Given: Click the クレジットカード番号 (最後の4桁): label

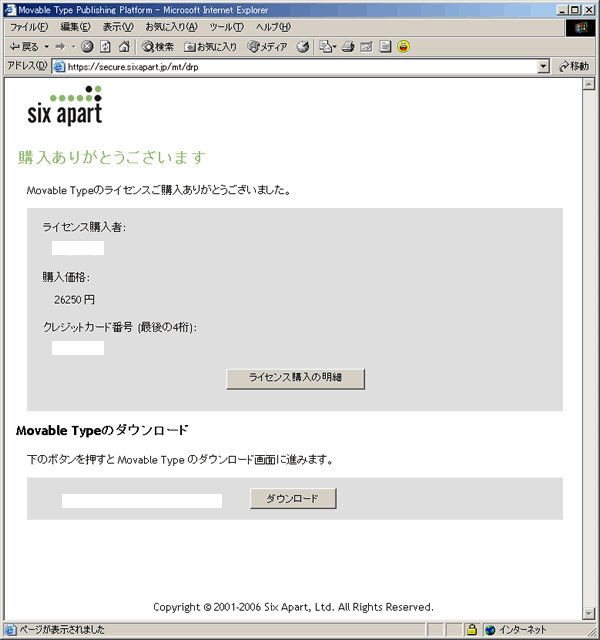Looking at the screenshot, I should click(120, 327).
